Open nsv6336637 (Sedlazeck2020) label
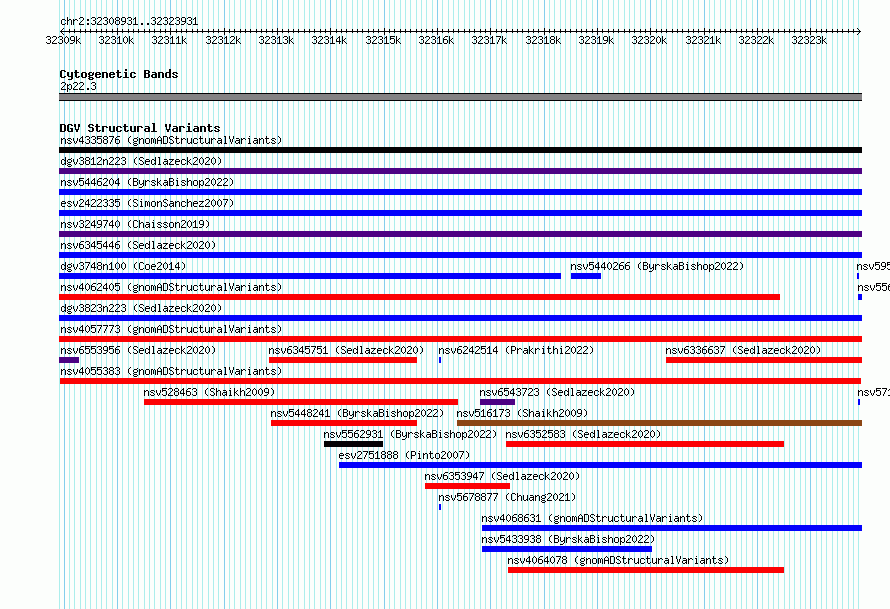 (x=743, y=350)
